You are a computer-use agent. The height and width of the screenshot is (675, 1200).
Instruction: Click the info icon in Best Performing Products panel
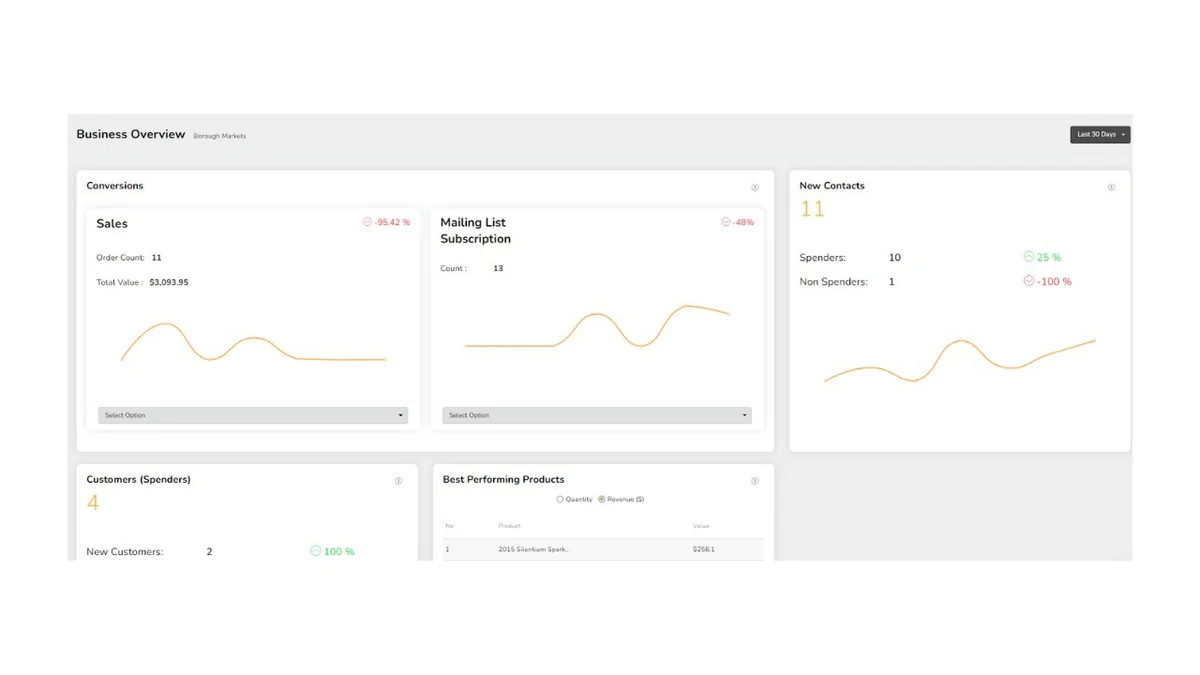pos(755,481)
